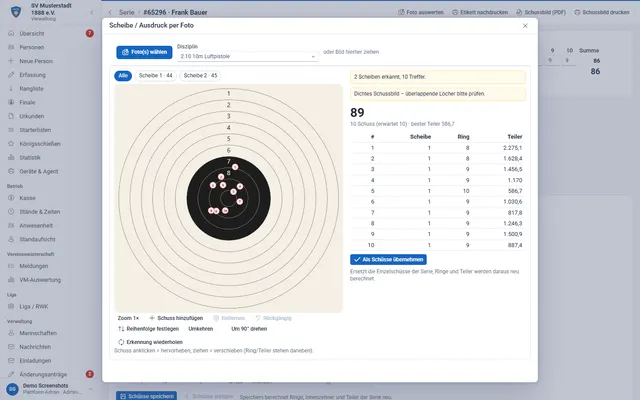This screenshot has width=640, height=400.
Task: Click shot row 5 with Teiler 586,7
Action: click(x=438, y=191)
